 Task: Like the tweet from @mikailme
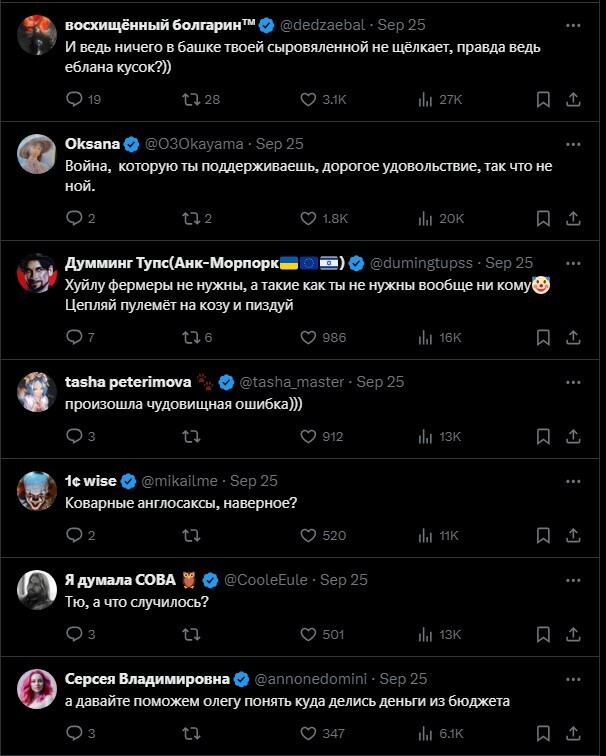pos(308,535)
